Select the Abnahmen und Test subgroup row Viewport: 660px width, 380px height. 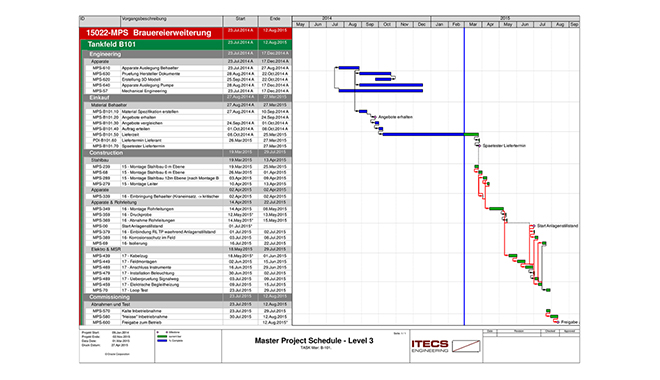[x=188, y=304]
